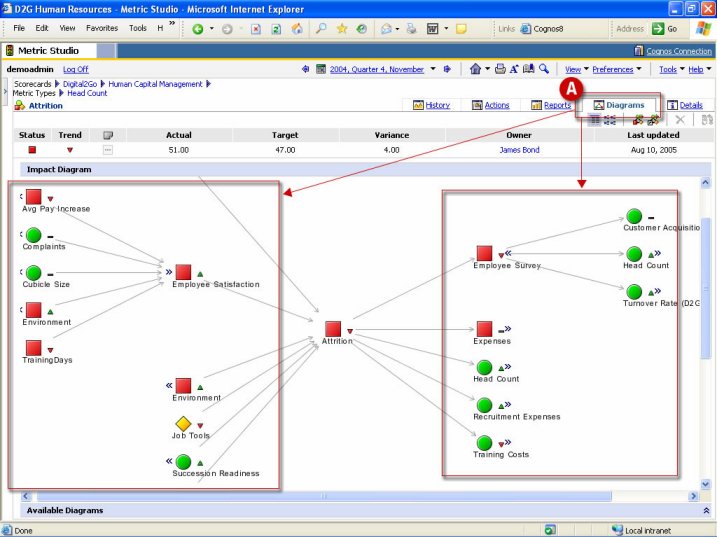Switch to the Details tab
717x537 pixels.
click(685, 105)
